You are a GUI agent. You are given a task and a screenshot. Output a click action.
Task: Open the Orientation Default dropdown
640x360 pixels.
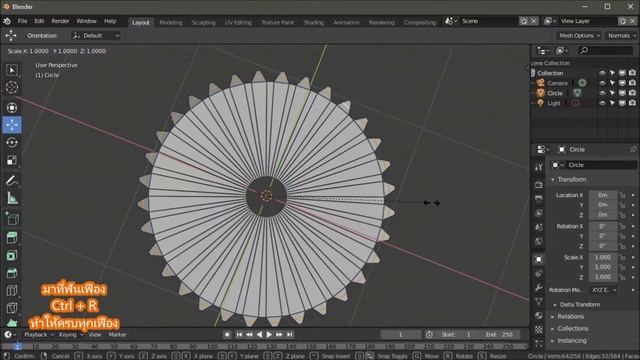pos(96,36)
